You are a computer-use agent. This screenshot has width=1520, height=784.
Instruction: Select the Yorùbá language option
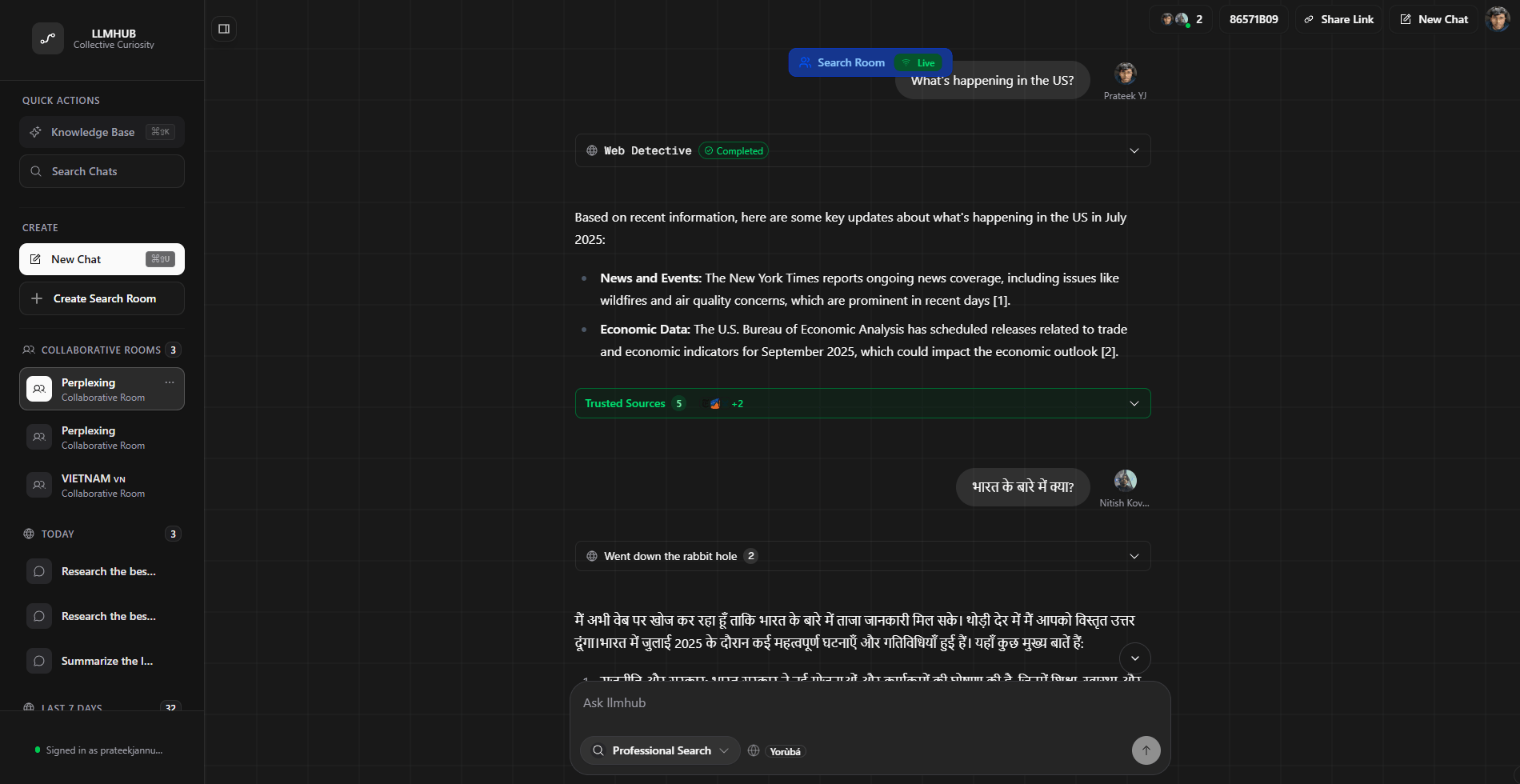tap(785, 751)
